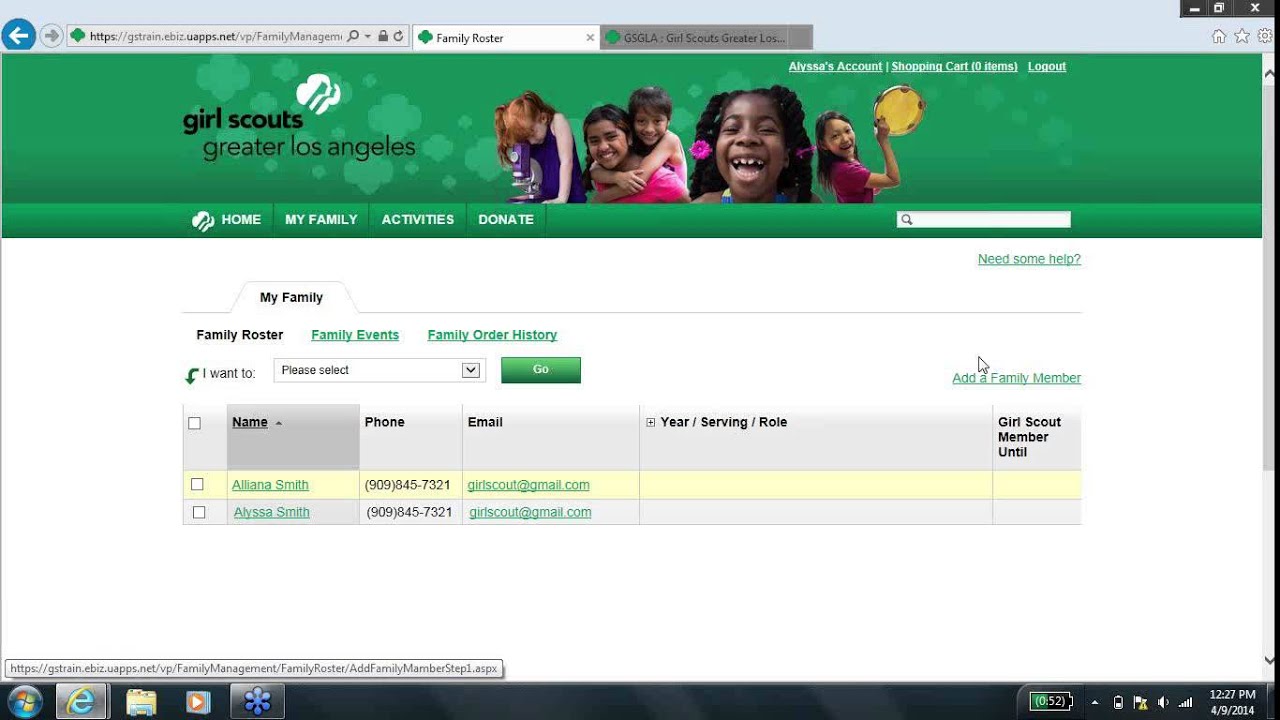The image size is (1280, 720).
Task: Open File Explorer folder on taskbar
Action: tap(142, 702)
